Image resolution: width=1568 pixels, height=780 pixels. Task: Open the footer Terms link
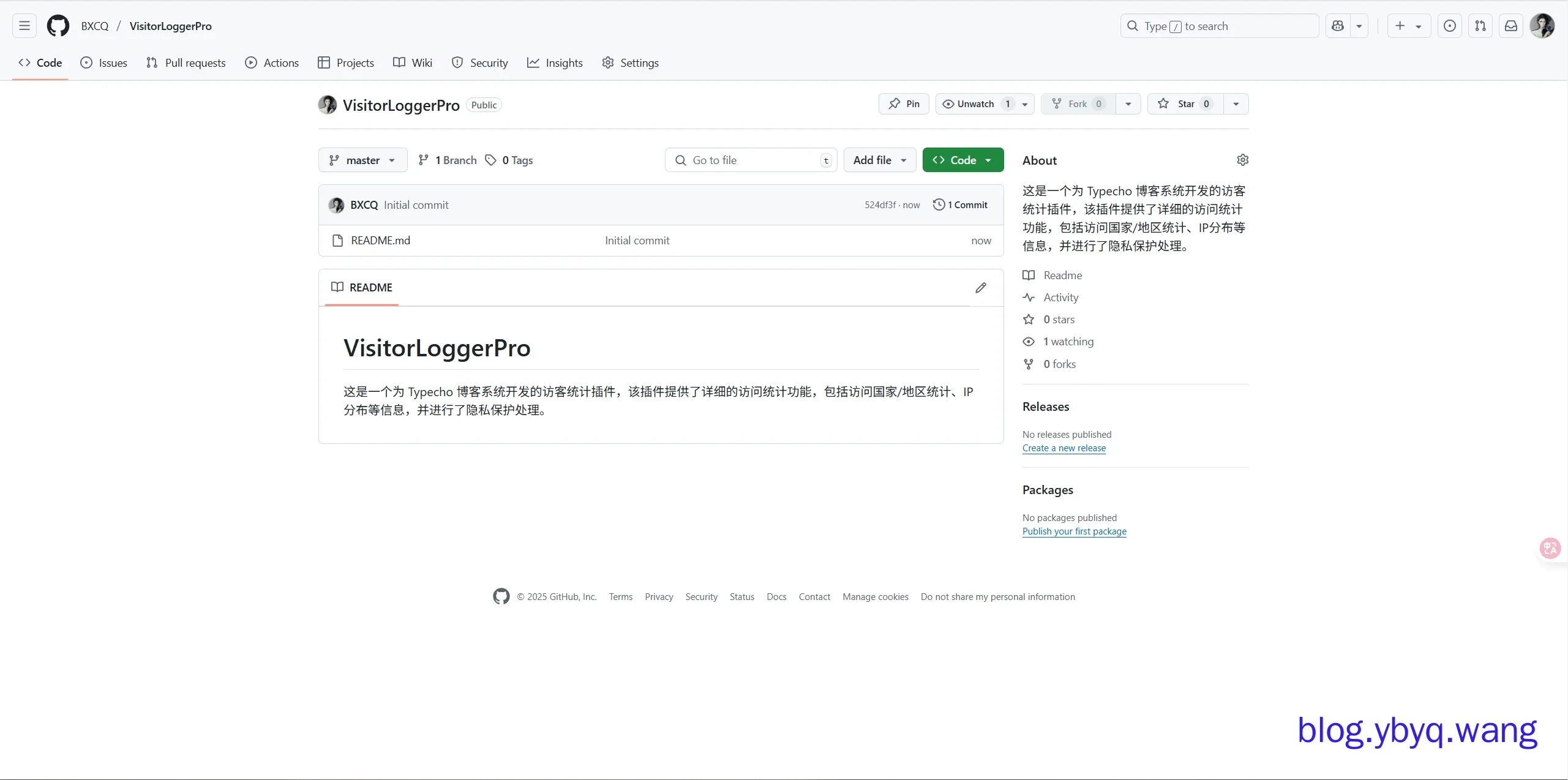coord(620,596)
